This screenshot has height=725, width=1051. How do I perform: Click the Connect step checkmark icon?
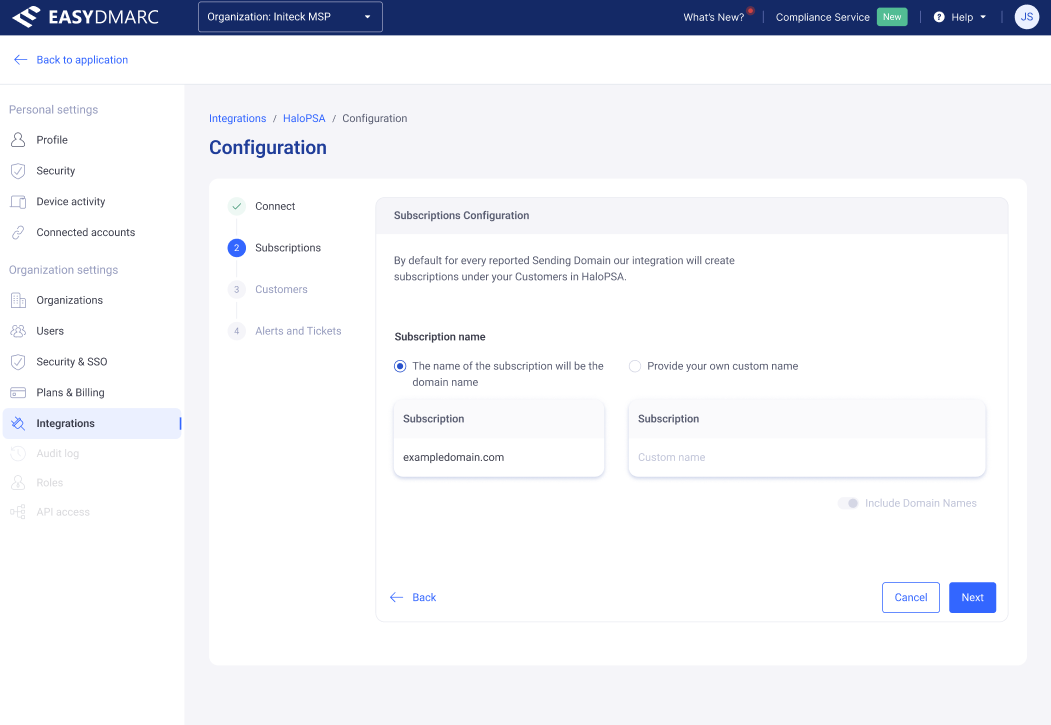pyautogui.click(x=237, y=206)
